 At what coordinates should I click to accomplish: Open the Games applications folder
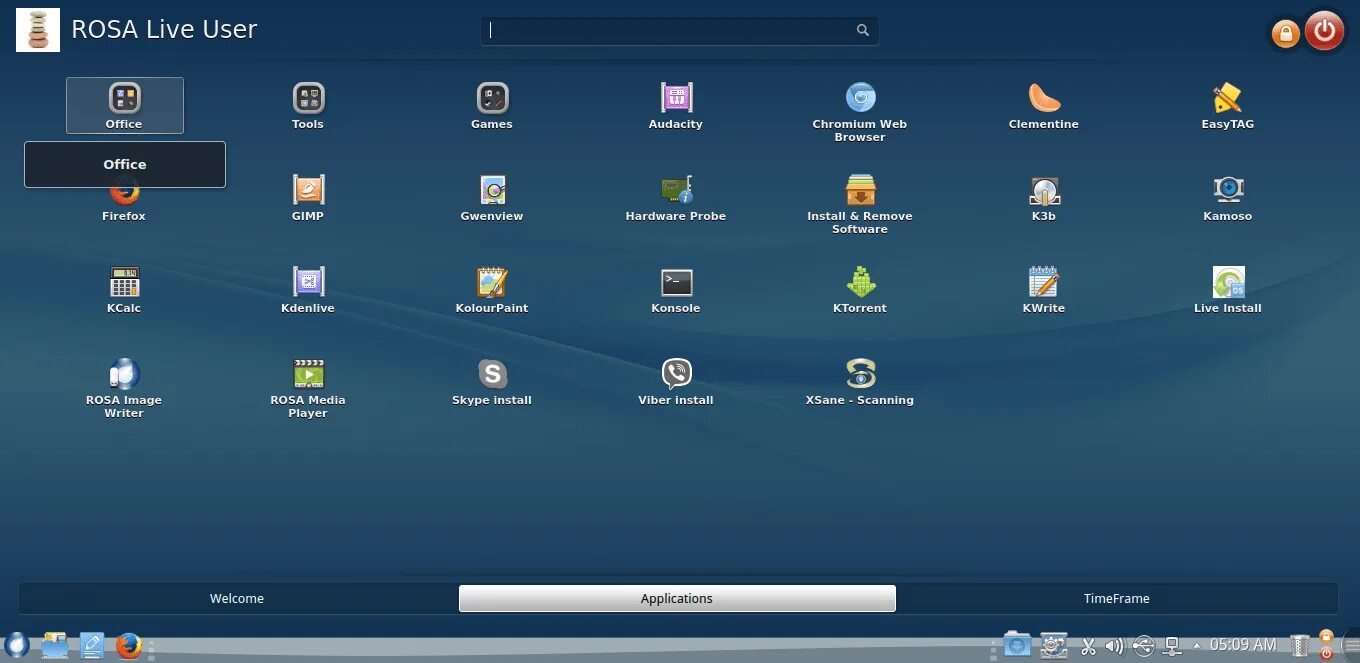click(x=492, y=105)
